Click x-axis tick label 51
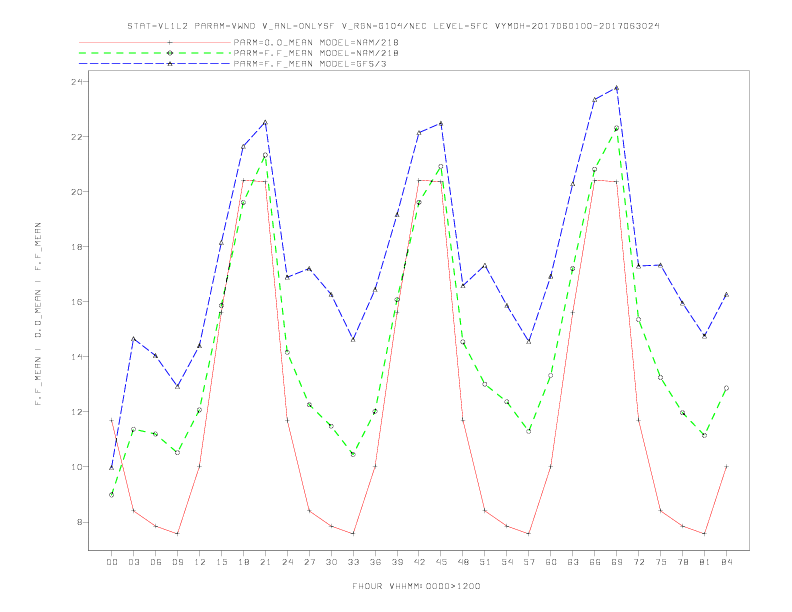792x612 pixels. (485, 562)
